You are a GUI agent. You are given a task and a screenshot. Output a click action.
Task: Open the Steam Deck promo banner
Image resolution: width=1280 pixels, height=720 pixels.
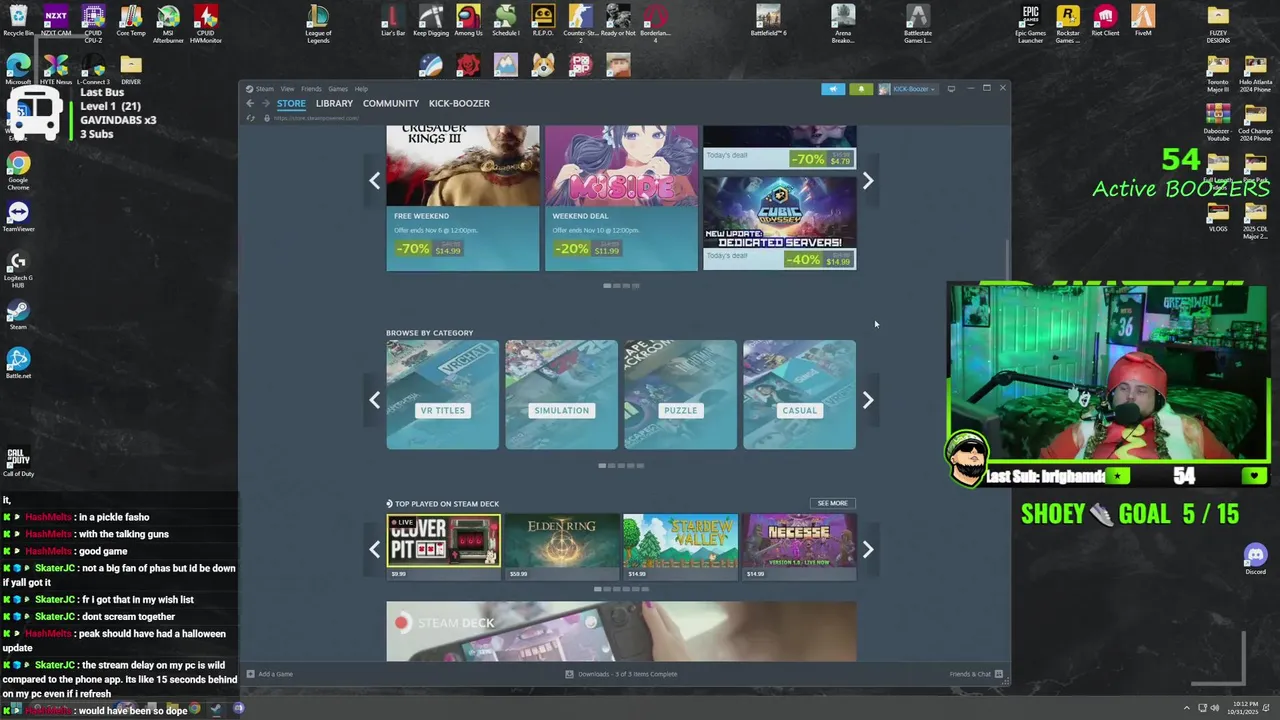[x=622, y=631]
